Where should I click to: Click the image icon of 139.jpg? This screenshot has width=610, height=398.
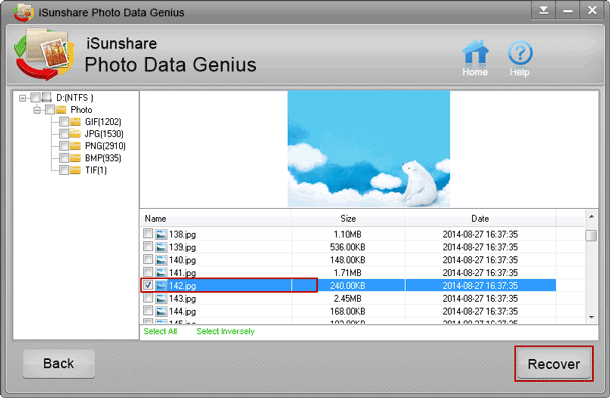[x=161, y=247]
